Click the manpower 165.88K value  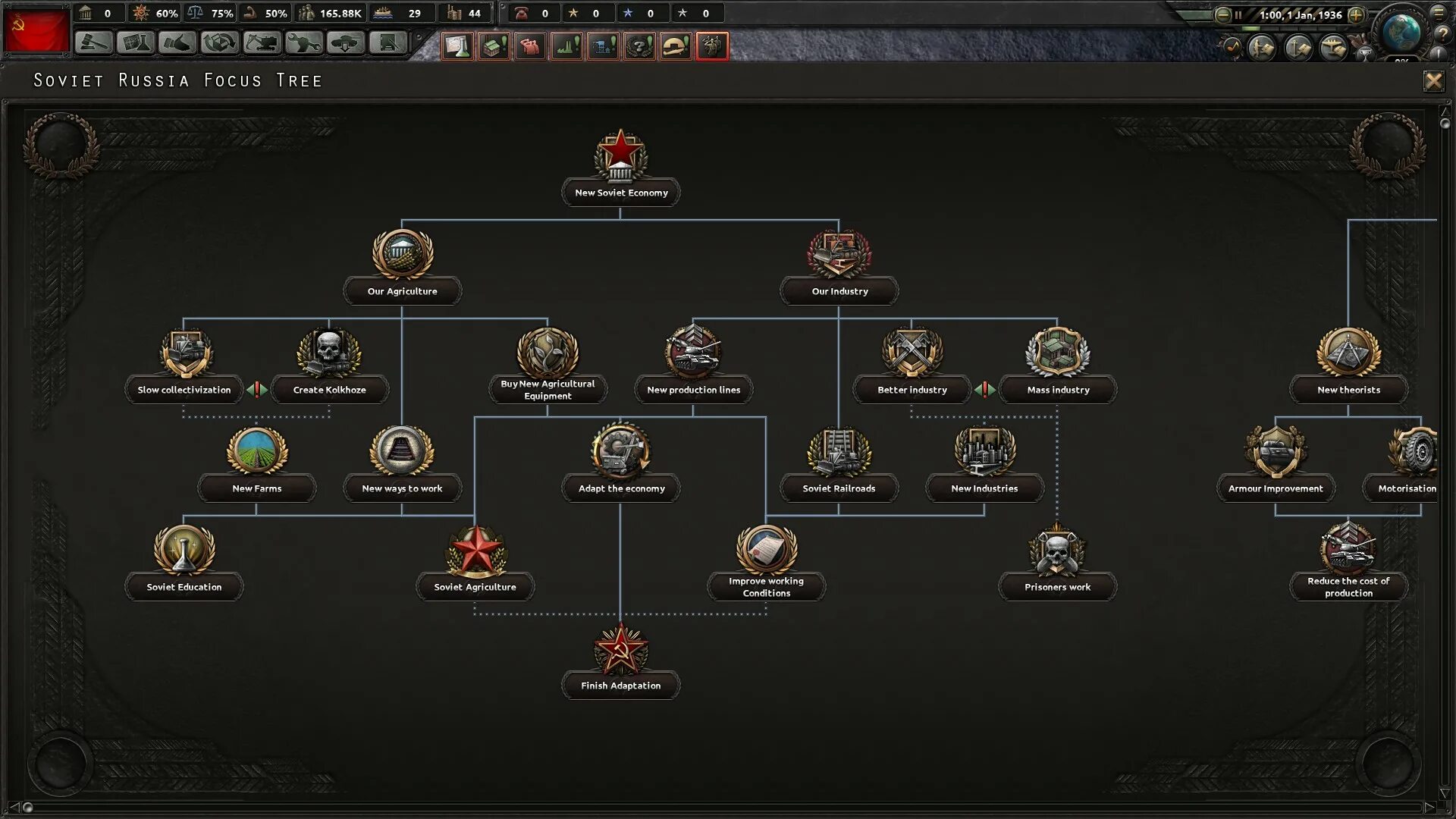click(340, 14)
